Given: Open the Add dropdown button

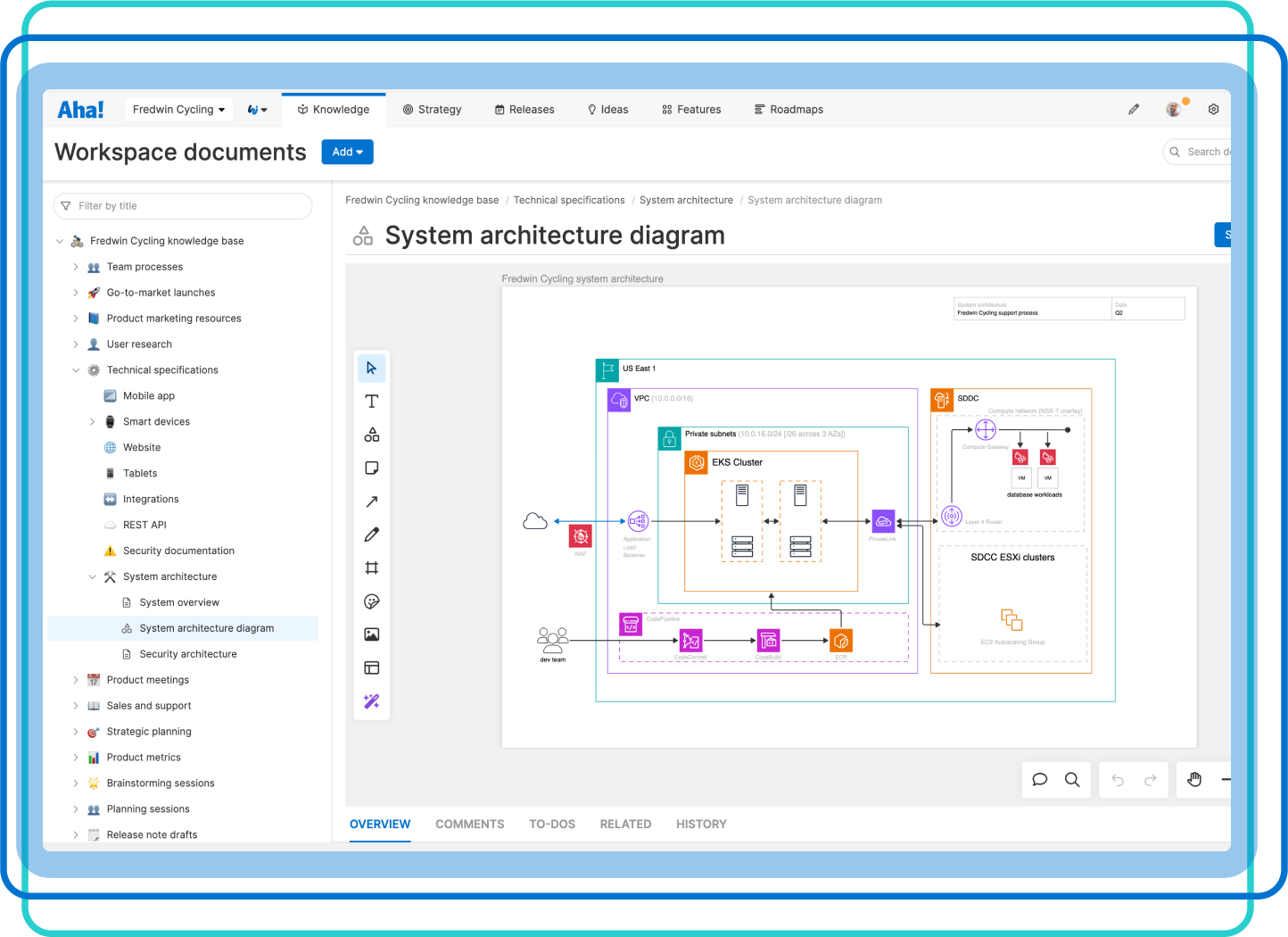Looking at the screenshot, I should click(347, 152).
